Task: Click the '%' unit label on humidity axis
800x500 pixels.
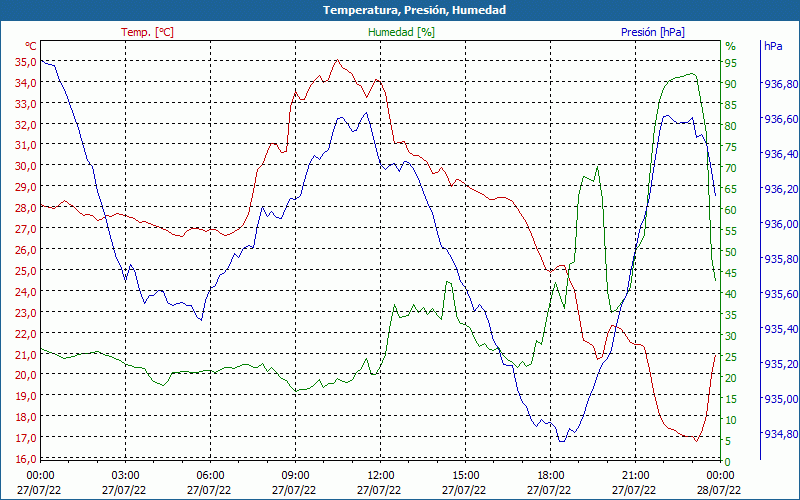Action: (731, 46)
